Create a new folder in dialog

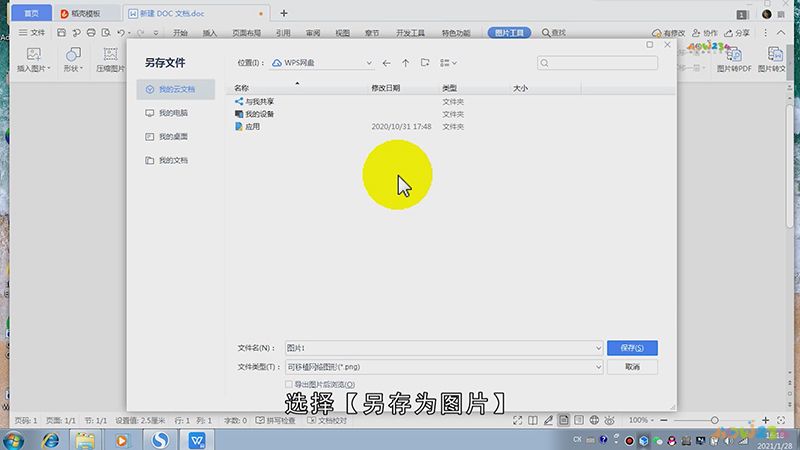click(425, 63)
